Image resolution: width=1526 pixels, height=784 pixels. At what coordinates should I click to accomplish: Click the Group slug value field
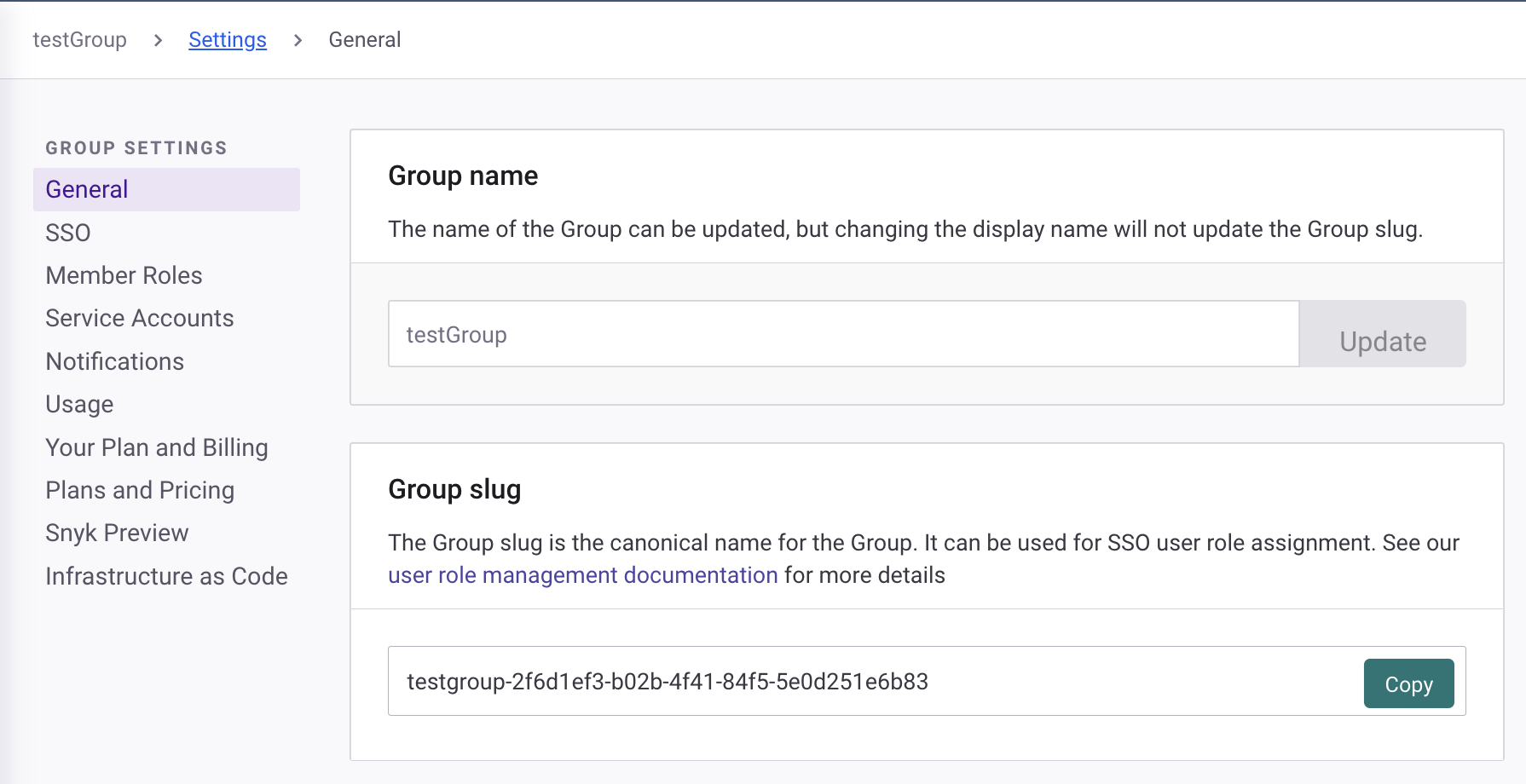point(870,682)
